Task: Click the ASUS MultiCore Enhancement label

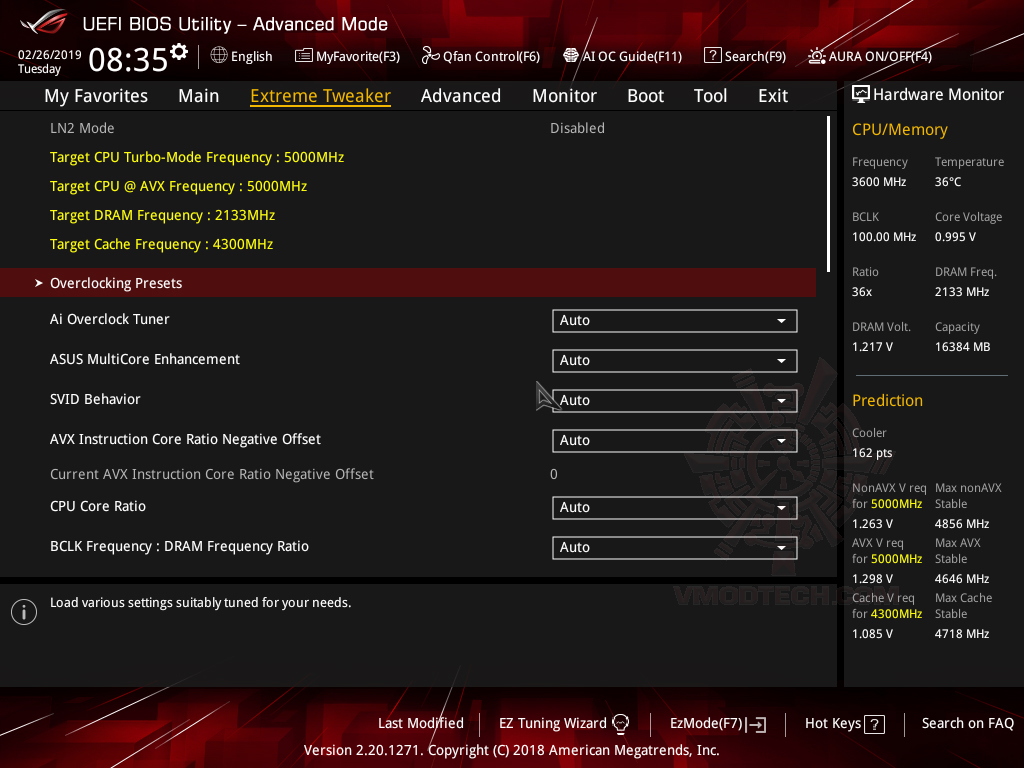Action: click(x=145, y=359)
